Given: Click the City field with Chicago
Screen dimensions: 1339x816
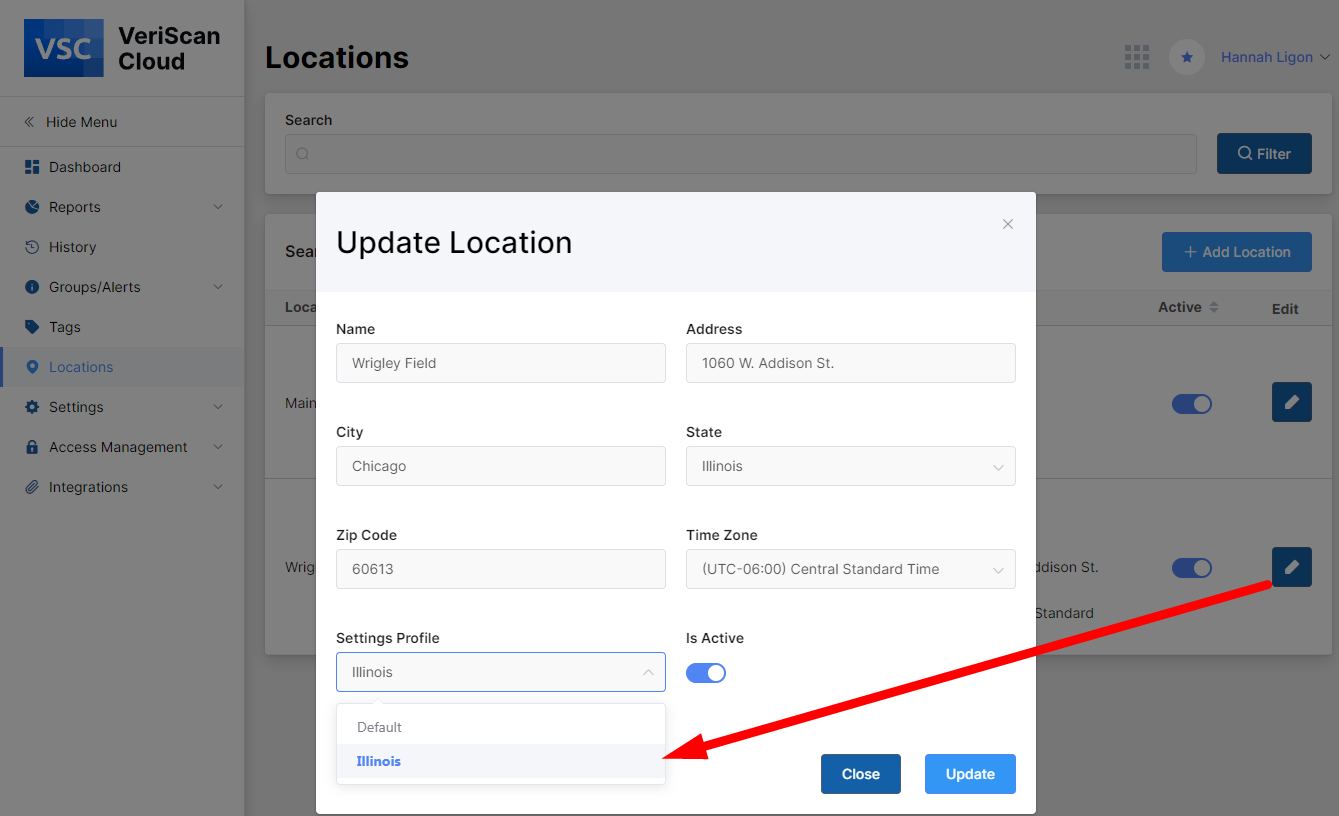Looking at the screenshot, I should point(501,466).
